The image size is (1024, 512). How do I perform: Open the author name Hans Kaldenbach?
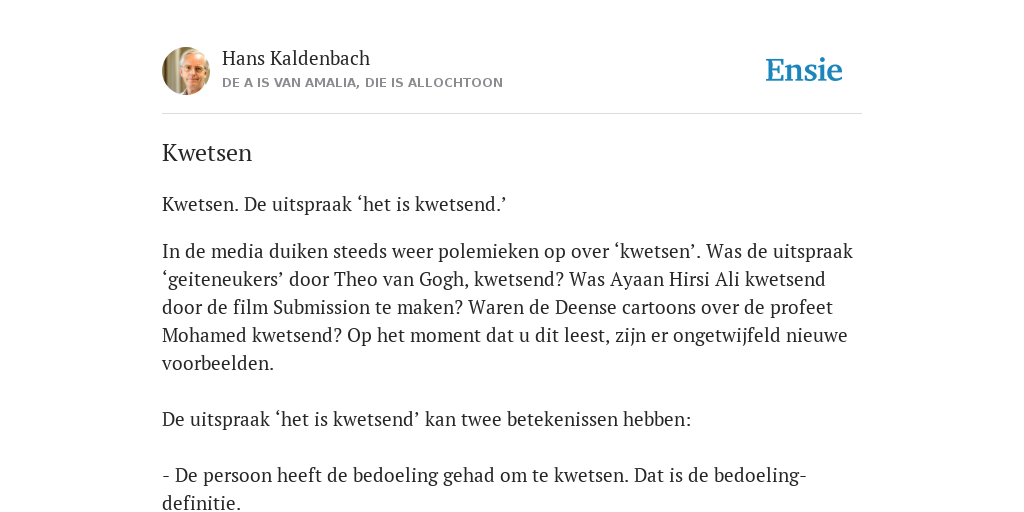(x=296, y=59)
